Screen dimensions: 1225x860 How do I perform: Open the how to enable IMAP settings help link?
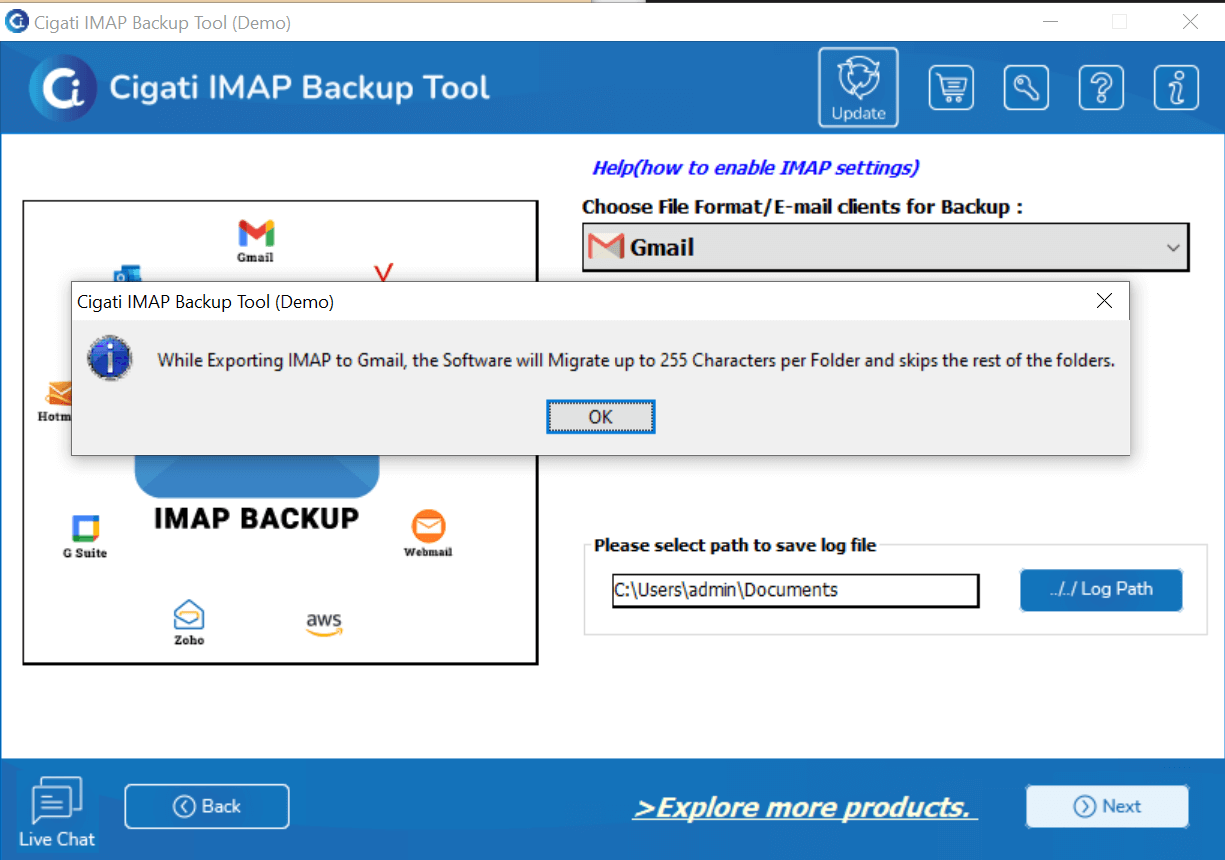tap(756, 168)
